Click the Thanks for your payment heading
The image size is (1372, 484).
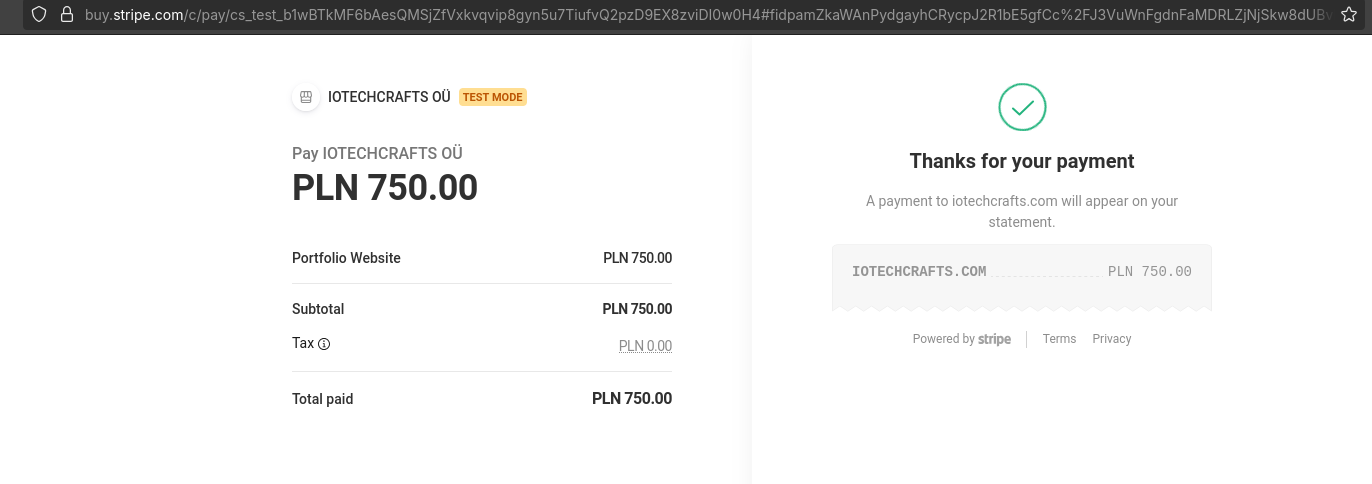coord(1022,161)
